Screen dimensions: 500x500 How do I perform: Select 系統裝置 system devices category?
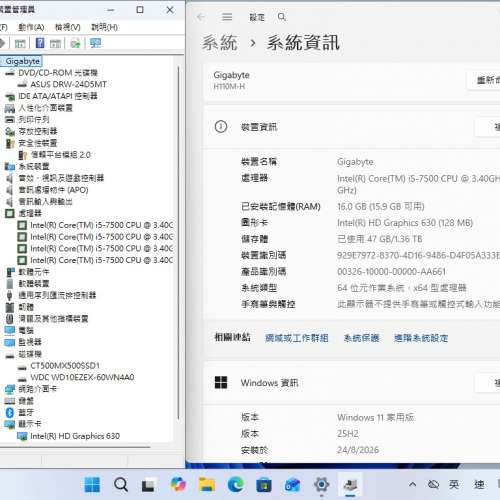click(x=34, y=166)
